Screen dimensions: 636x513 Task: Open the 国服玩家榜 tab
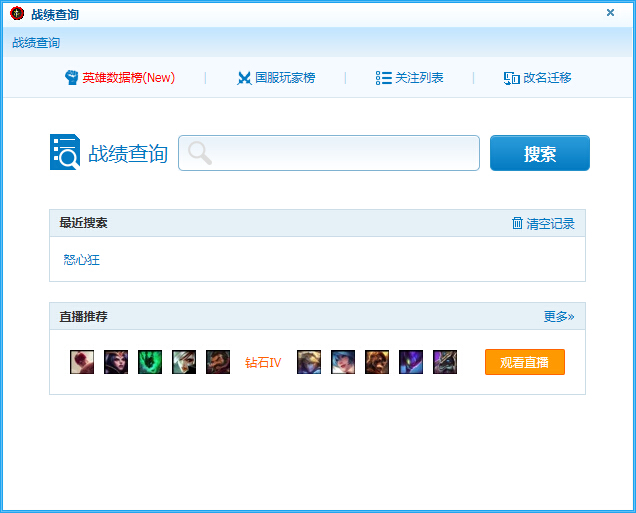(x=285, y=77)
